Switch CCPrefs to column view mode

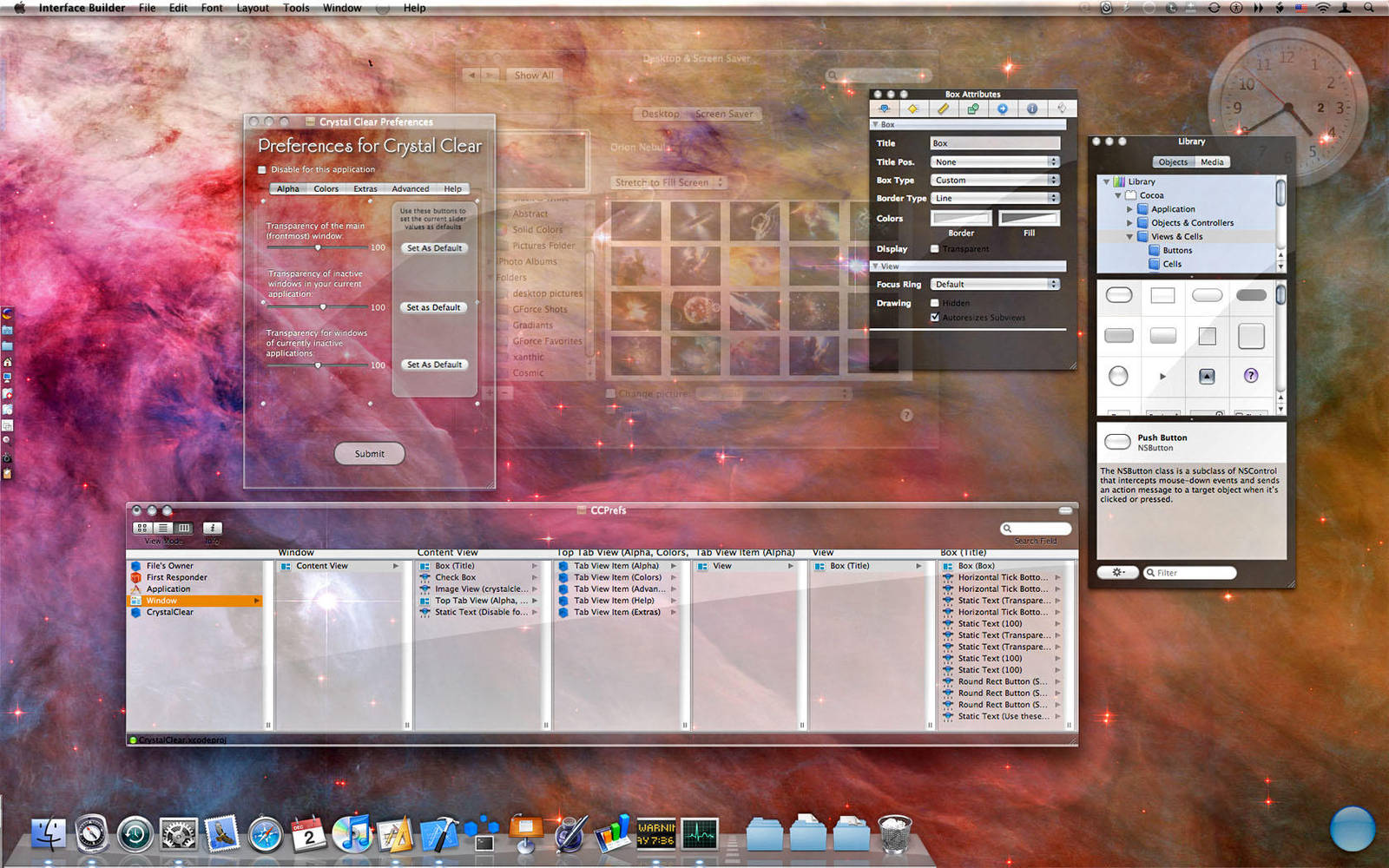[184, 528]
